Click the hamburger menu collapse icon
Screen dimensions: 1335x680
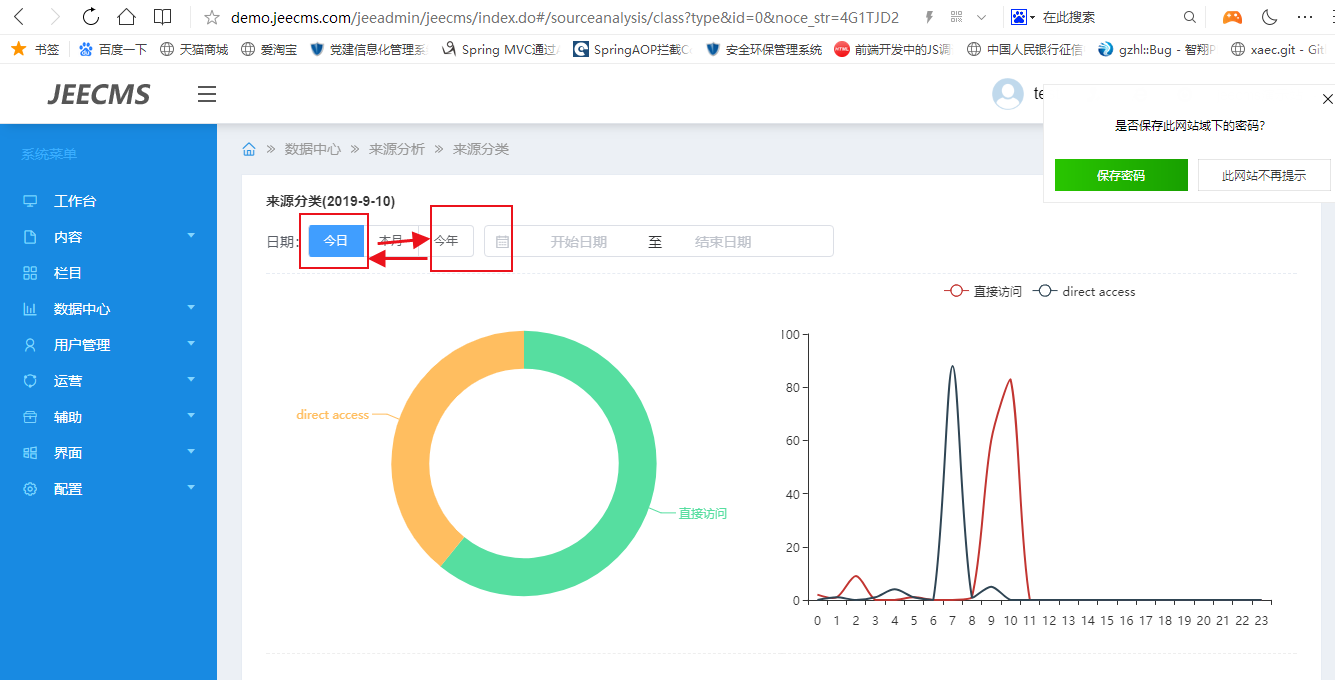point(207,94)
